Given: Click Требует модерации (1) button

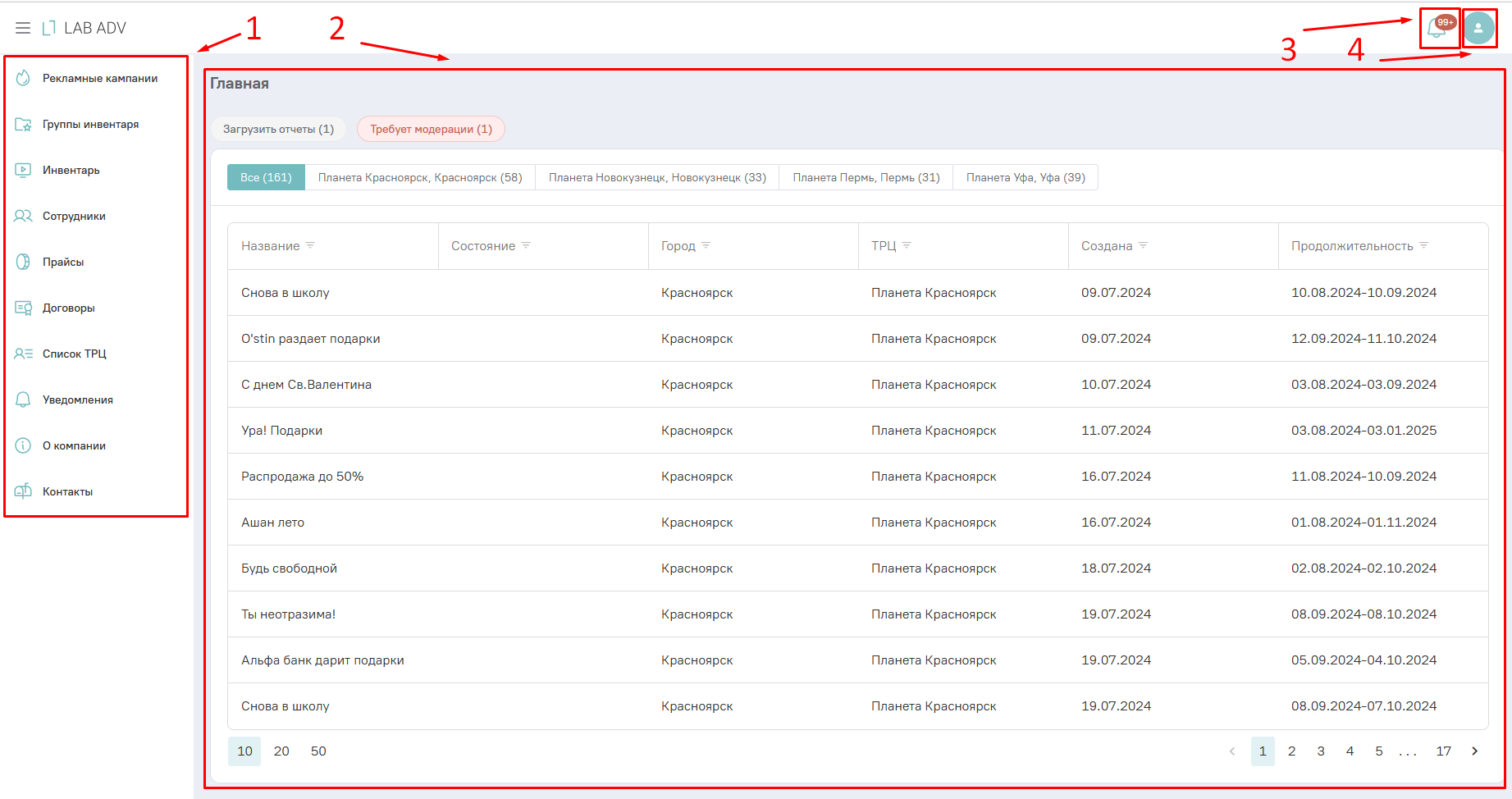Looking at the screenshot, I should 431,129.
